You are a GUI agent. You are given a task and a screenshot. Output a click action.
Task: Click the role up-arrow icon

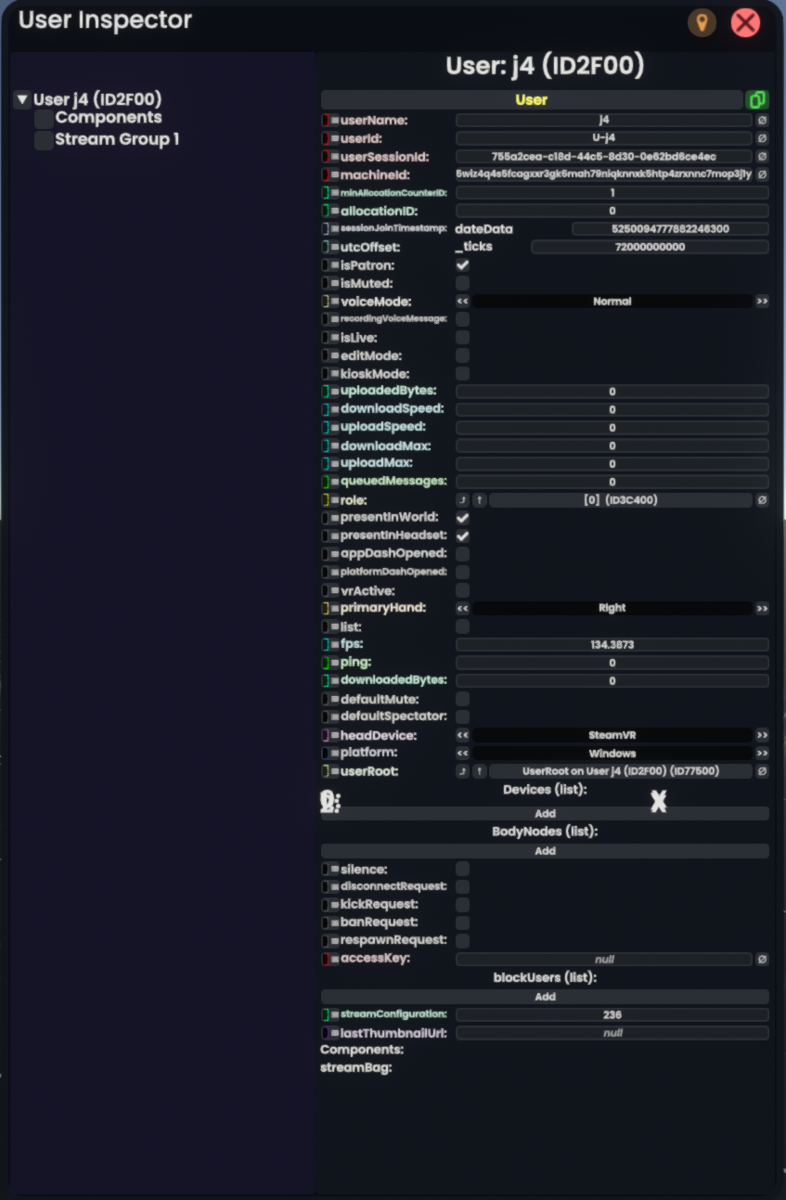click(480, 500)
